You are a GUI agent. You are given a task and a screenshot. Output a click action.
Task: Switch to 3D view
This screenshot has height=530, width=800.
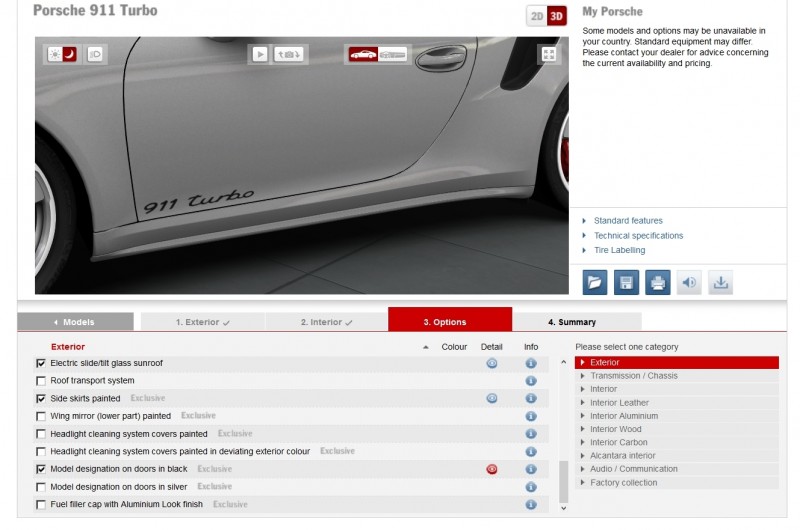point(557,16)
